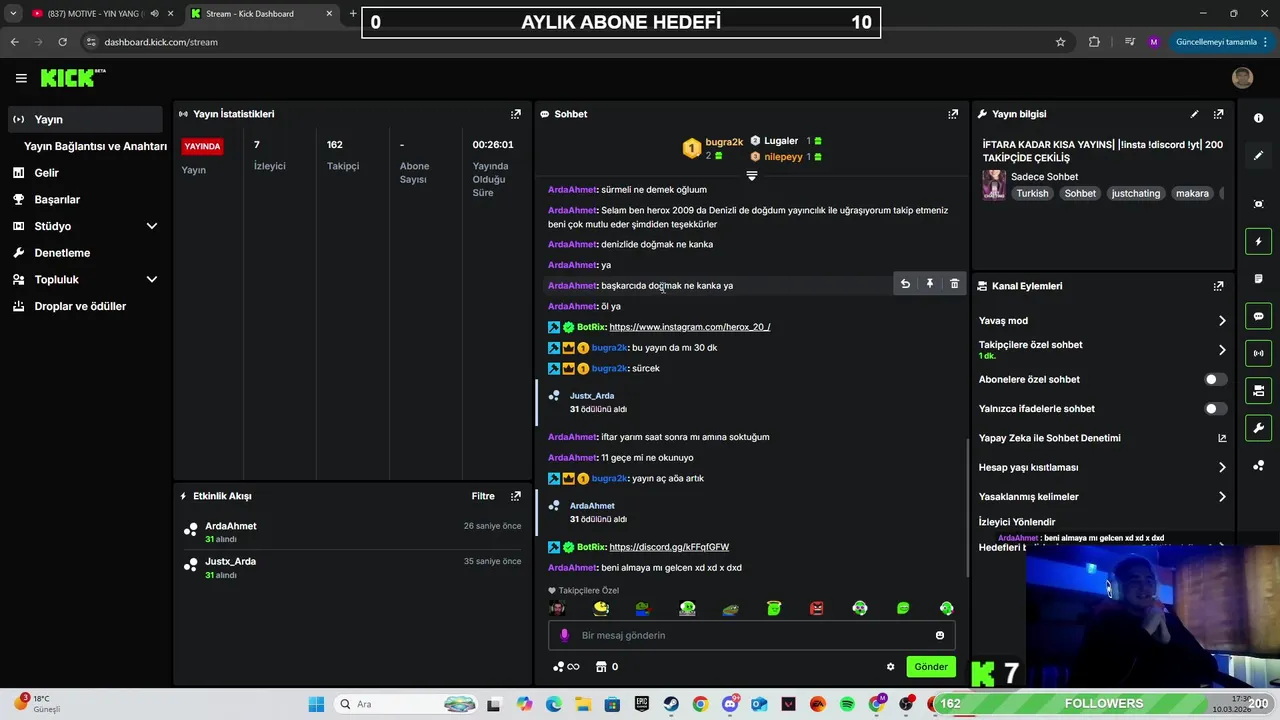The width and height of the screenshot is (1280, 720).
Task: Toggle Yalnızca ifadelerle sohbet switch
Action: [1215, 409]
